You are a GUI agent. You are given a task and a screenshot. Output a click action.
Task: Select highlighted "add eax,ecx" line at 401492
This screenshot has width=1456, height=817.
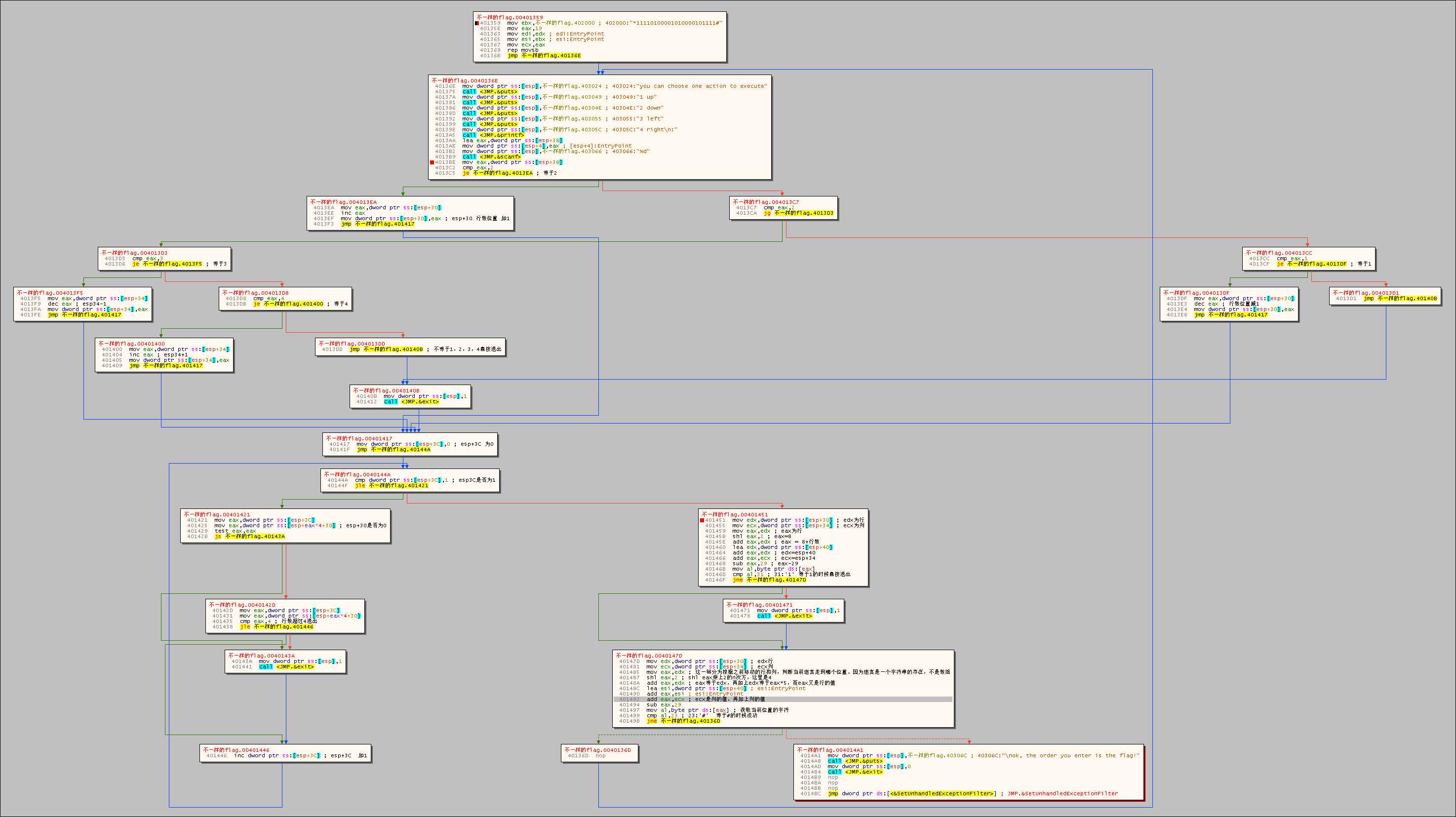(x=783, y=700)
